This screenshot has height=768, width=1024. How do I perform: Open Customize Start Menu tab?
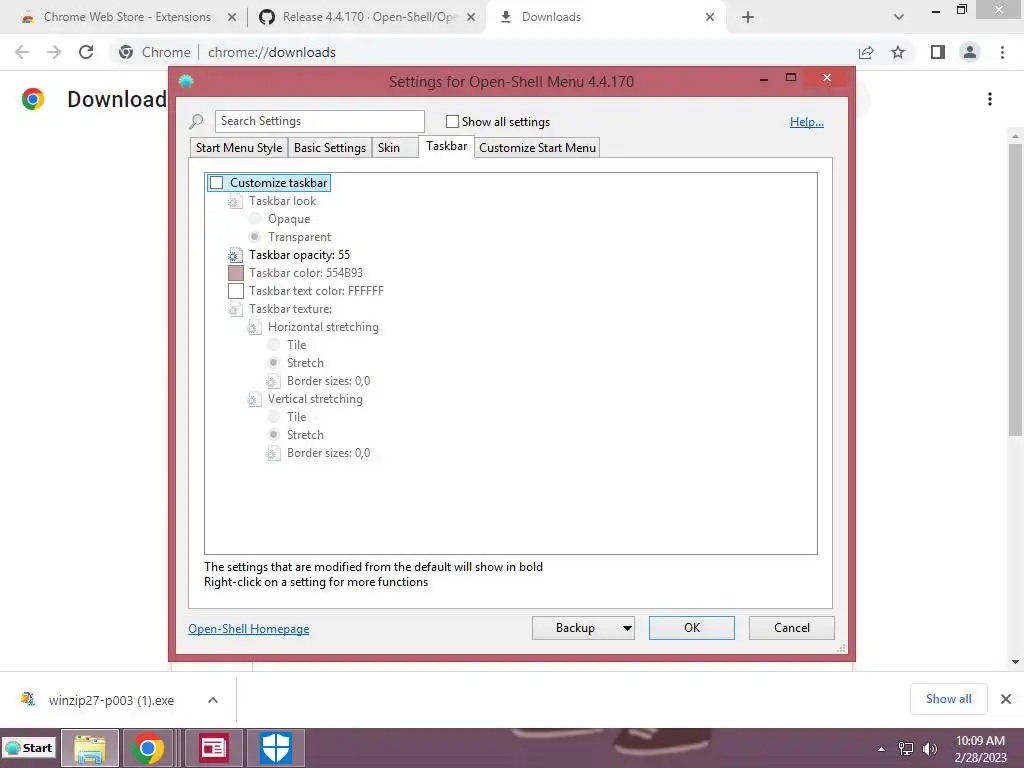537,148
